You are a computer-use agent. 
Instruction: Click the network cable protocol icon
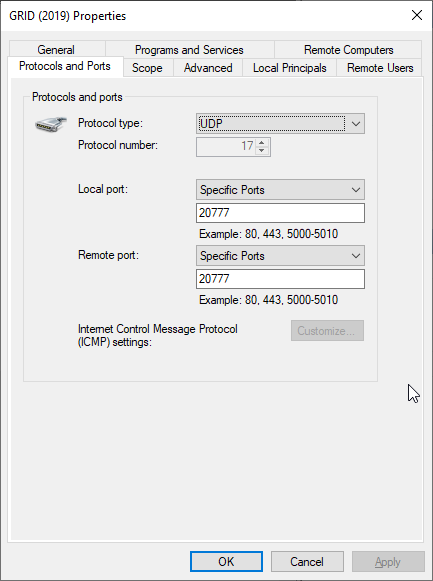(51, 124)
